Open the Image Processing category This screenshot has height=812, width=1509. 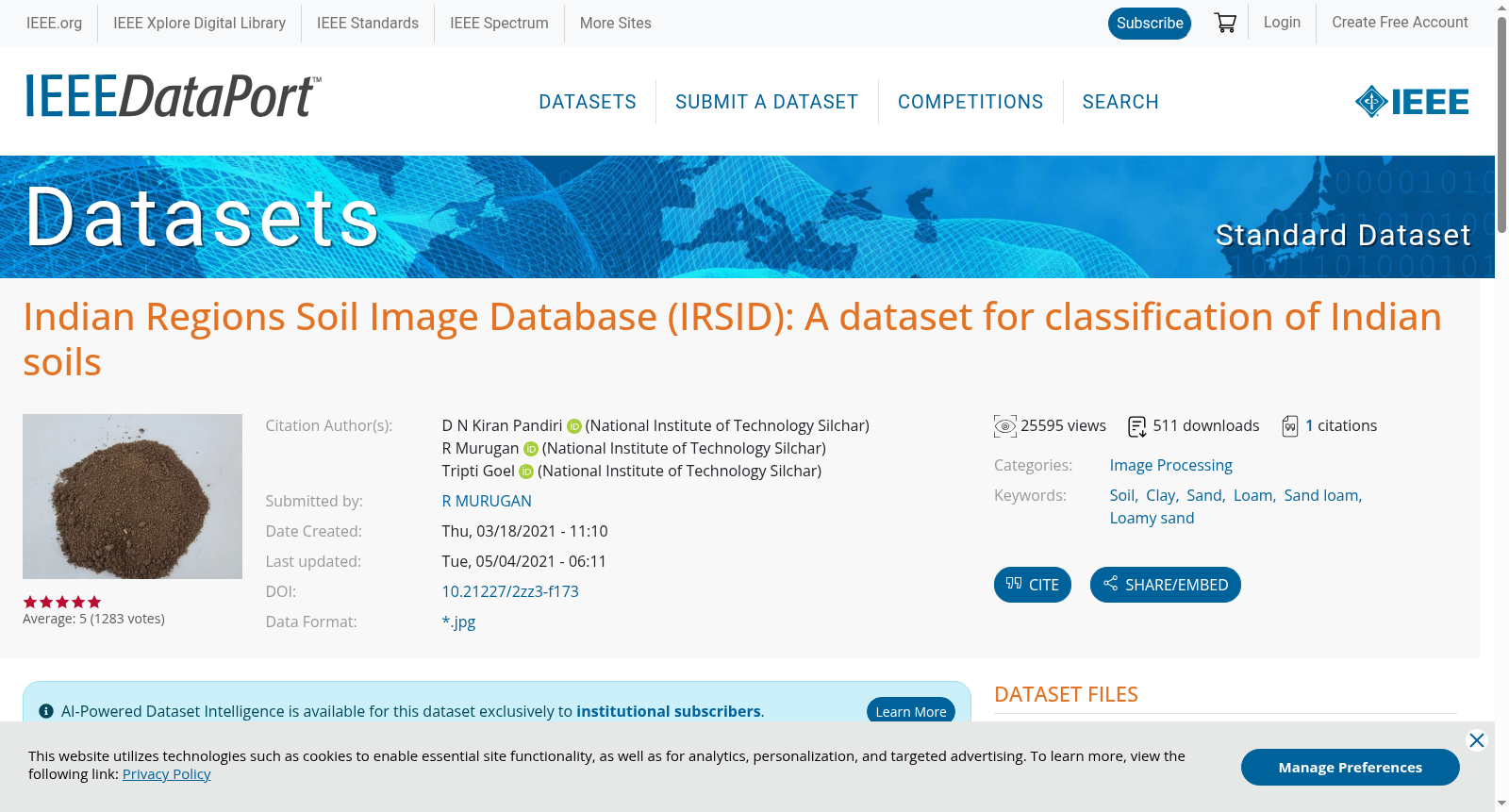coord(1170,466)
